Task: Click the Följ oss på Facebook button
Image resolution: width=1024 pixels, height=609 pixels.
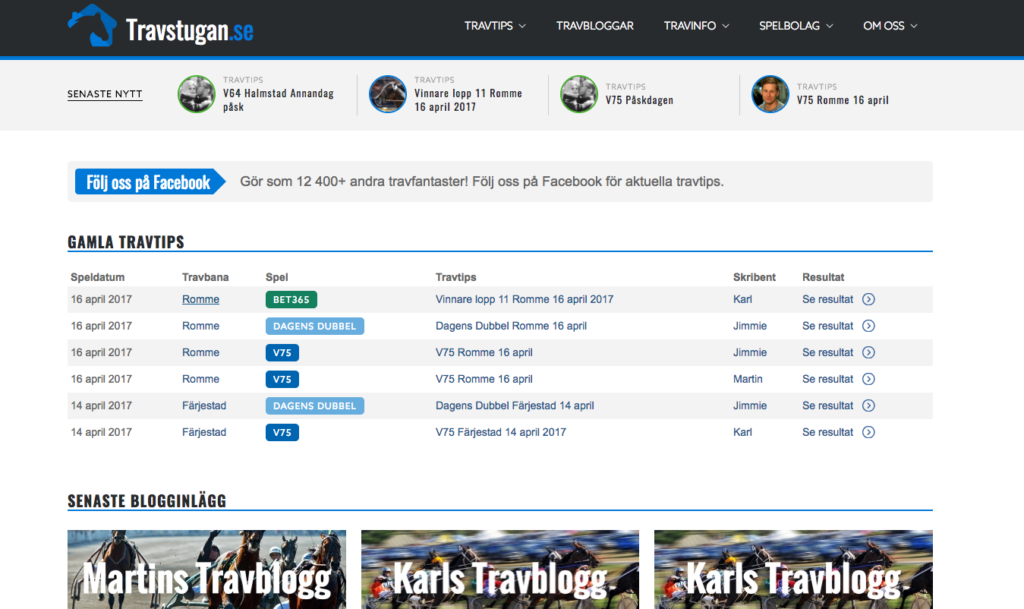Action: (x=148, y=182)
